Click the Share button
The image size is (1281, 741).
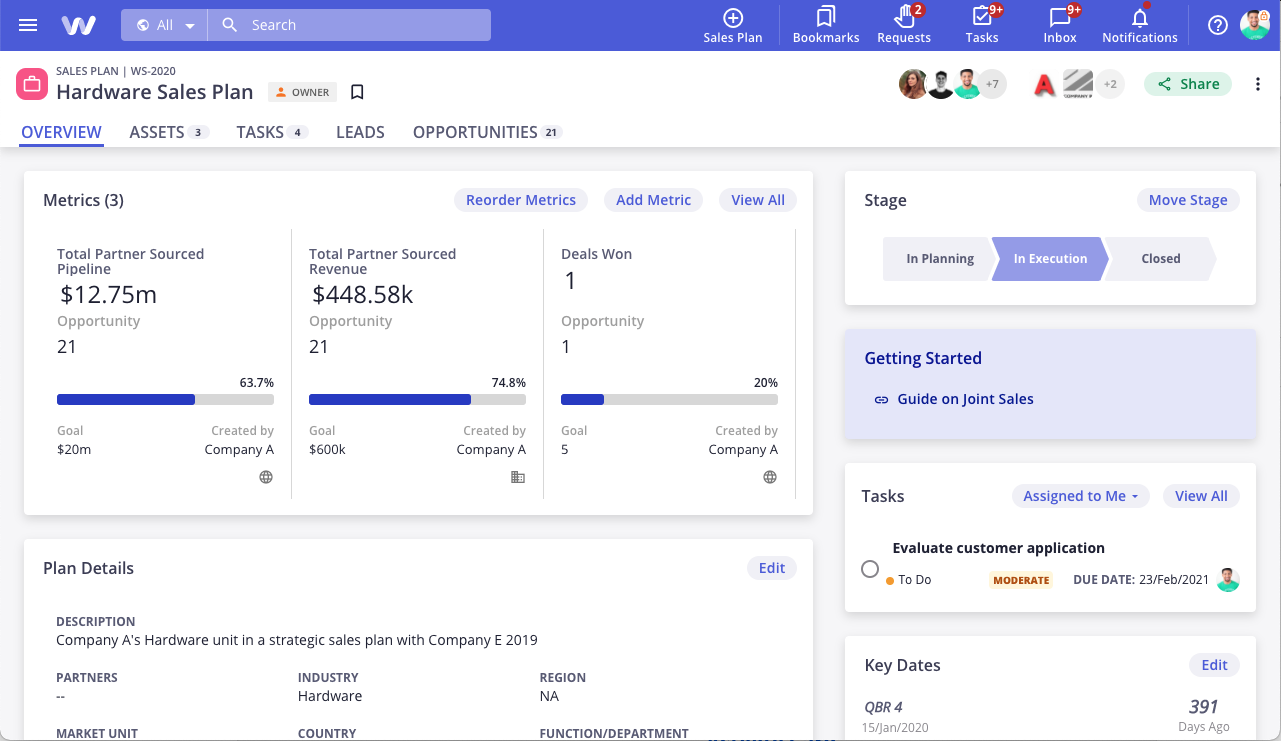click(x=1188, y=84)
